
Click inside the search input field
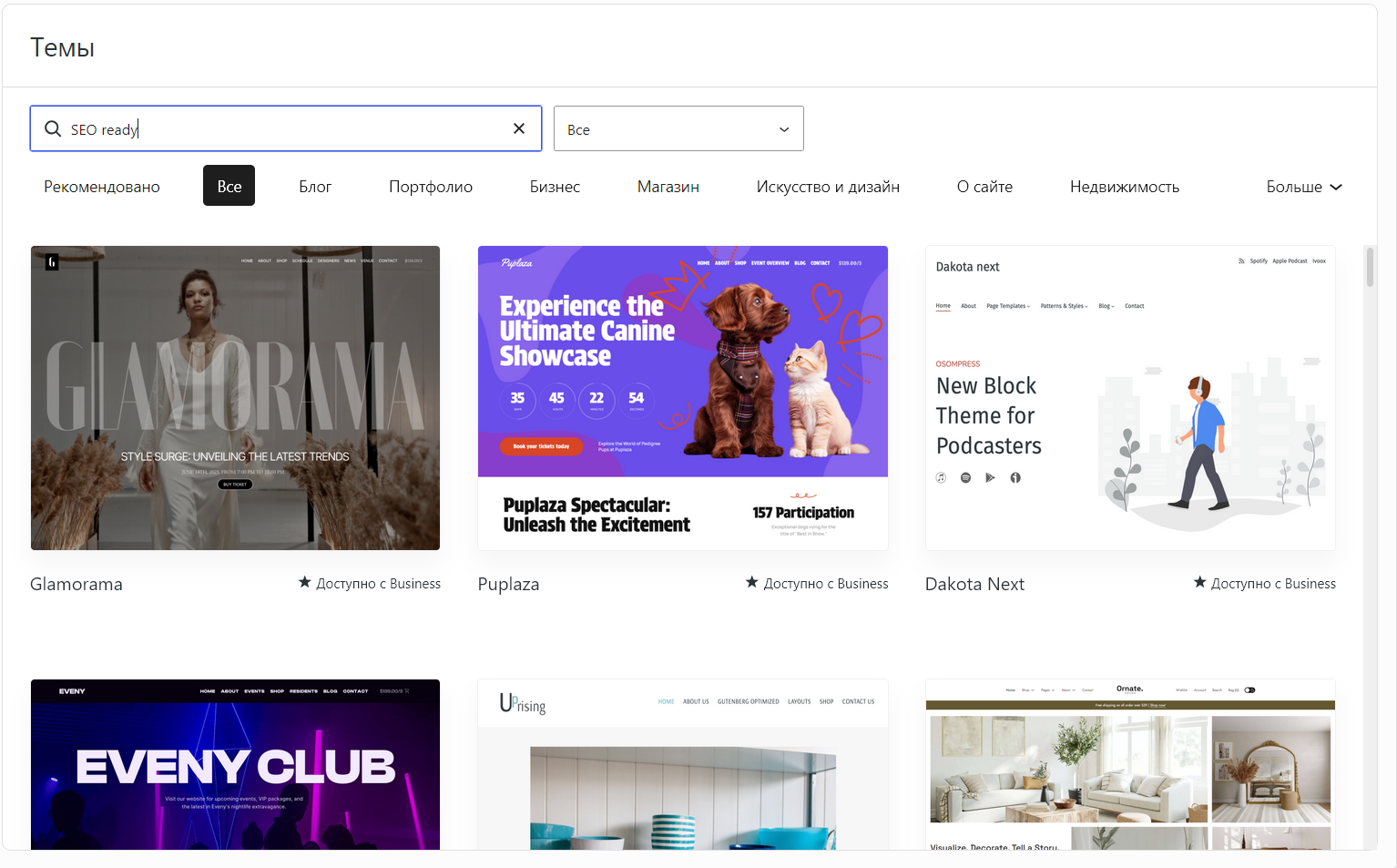click(x=273, y=128)
